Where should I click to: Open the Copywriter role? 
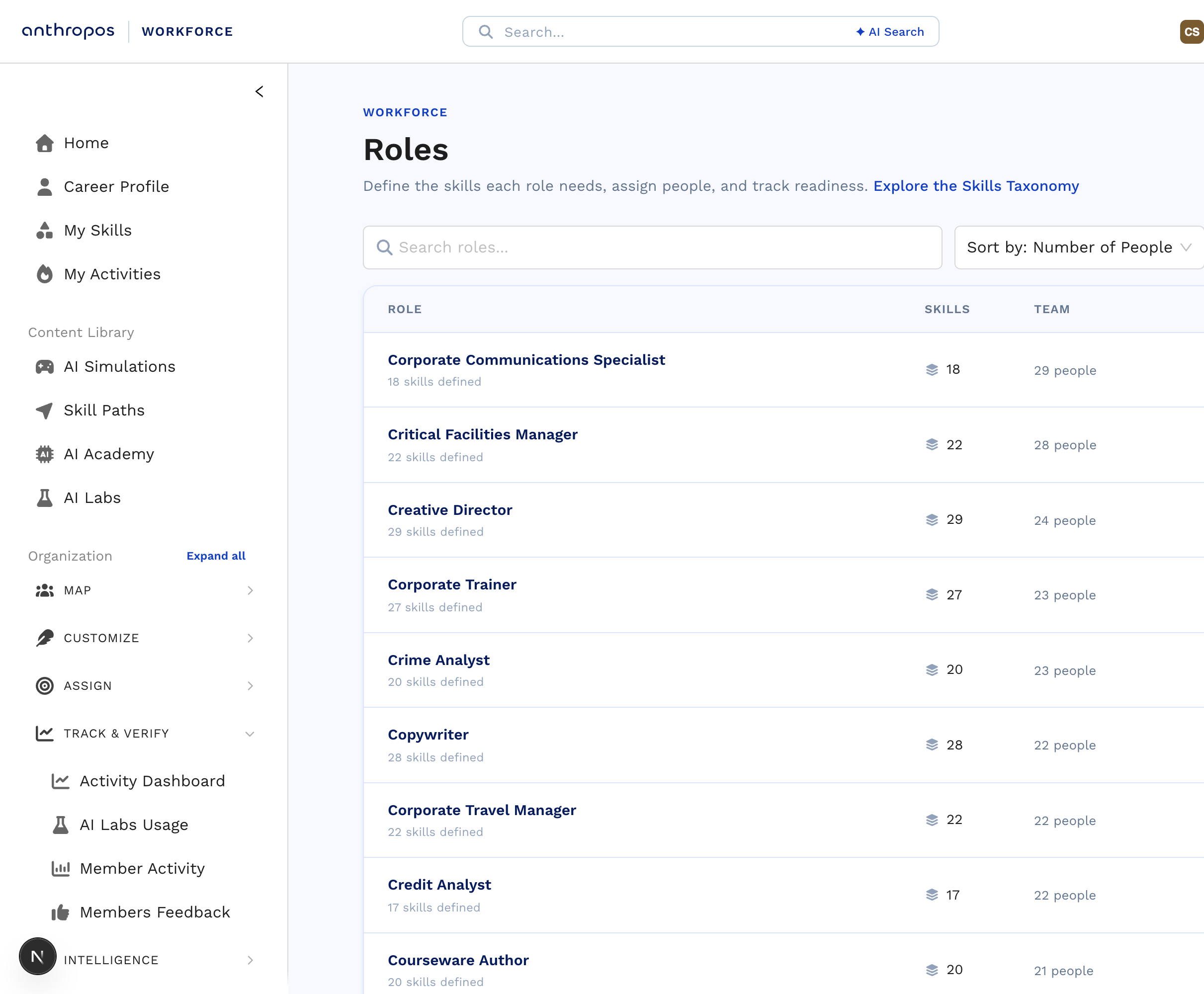(x=429, y=735)
